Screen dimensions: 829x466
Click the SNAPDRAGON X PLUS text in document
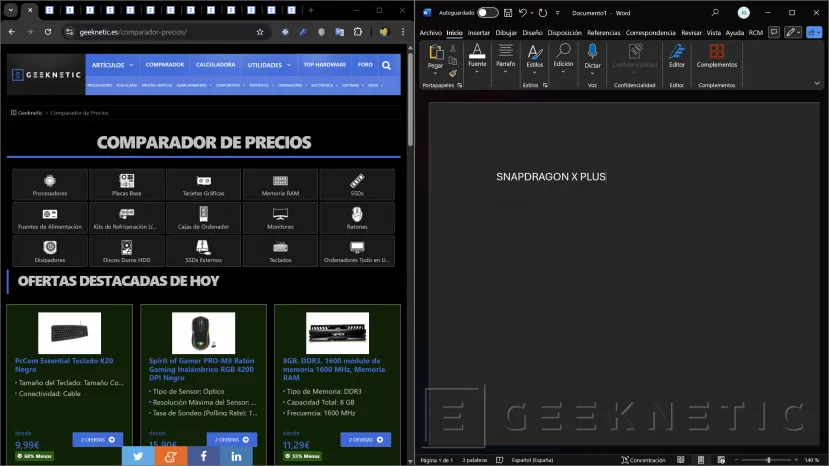550,177
